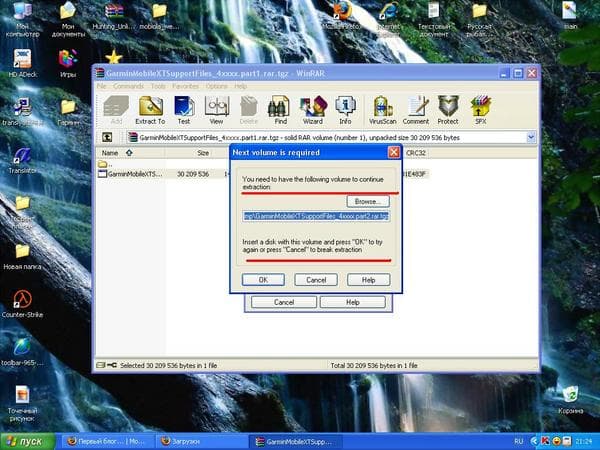
Task: Go up one folder level icon
Action: [x=108, y=137]
